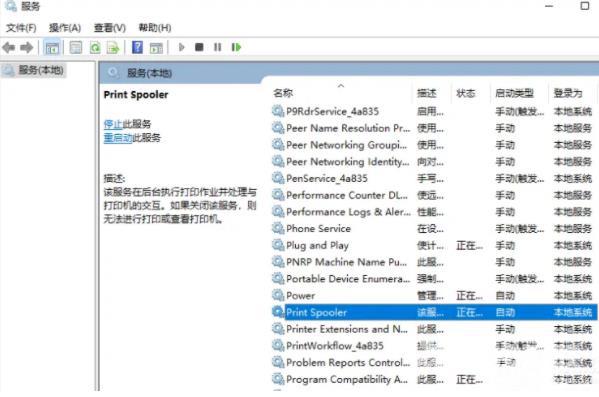Click the gear icon beside P9RdrService_4a835
The image size is (599, 397).
(x=278, y=111)
